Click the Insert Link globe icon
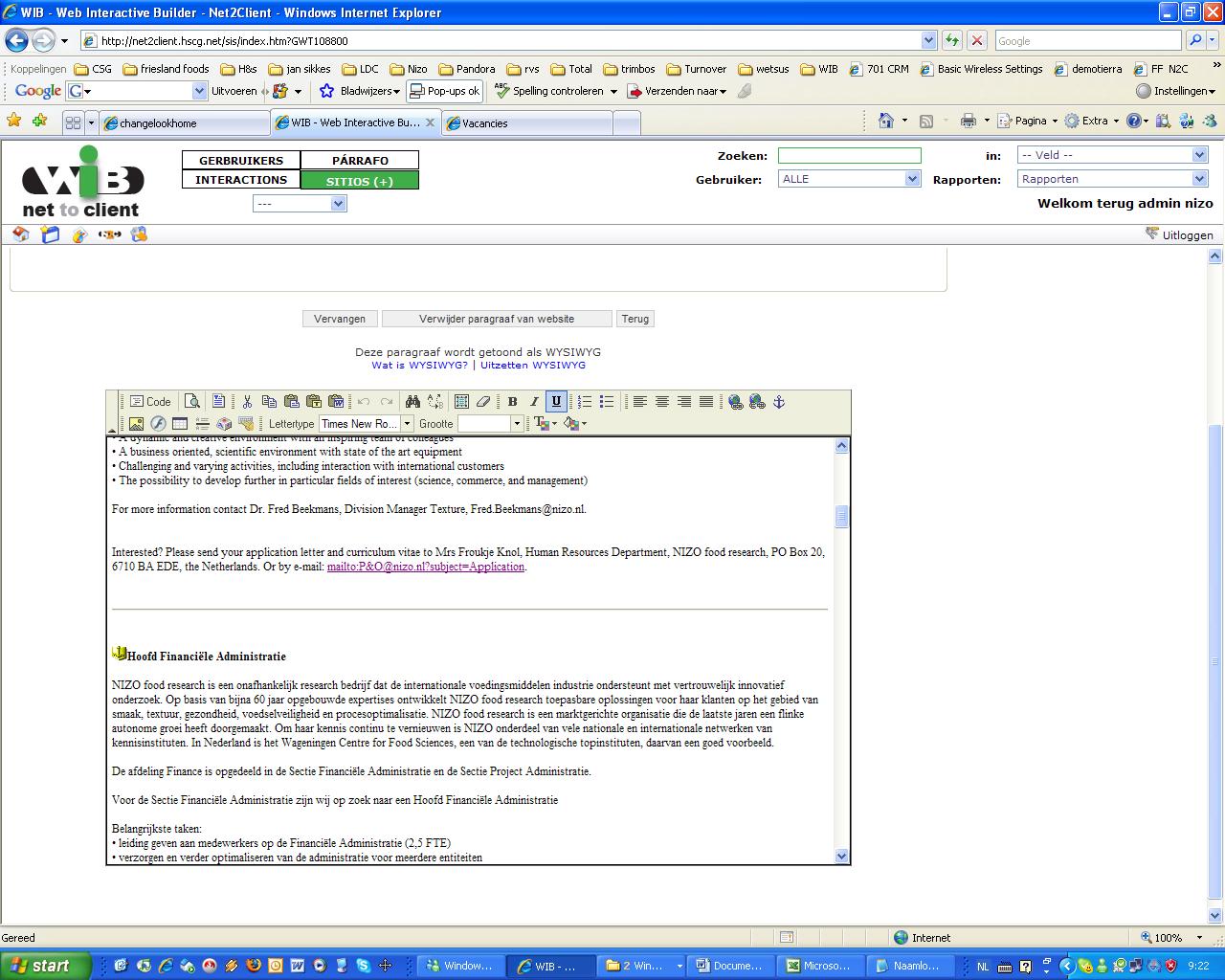 [x=735, y=402]
